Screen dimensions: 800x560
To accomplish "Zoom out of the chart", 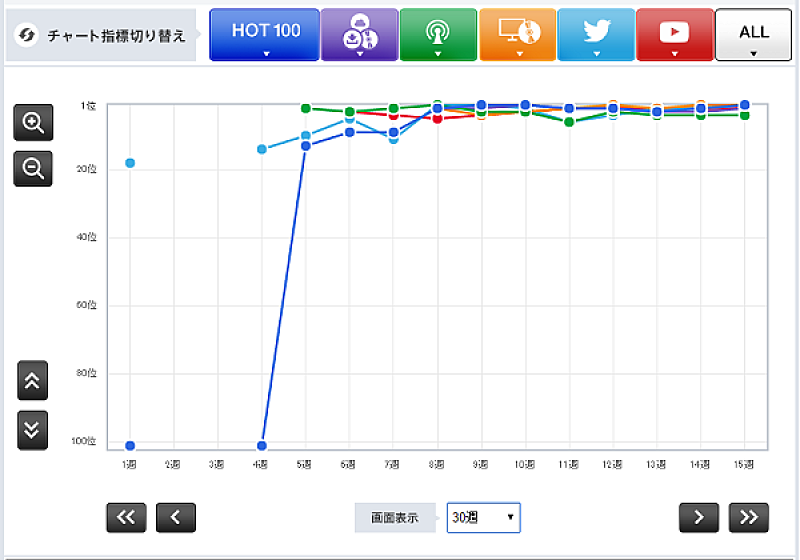I will [32, 169].
